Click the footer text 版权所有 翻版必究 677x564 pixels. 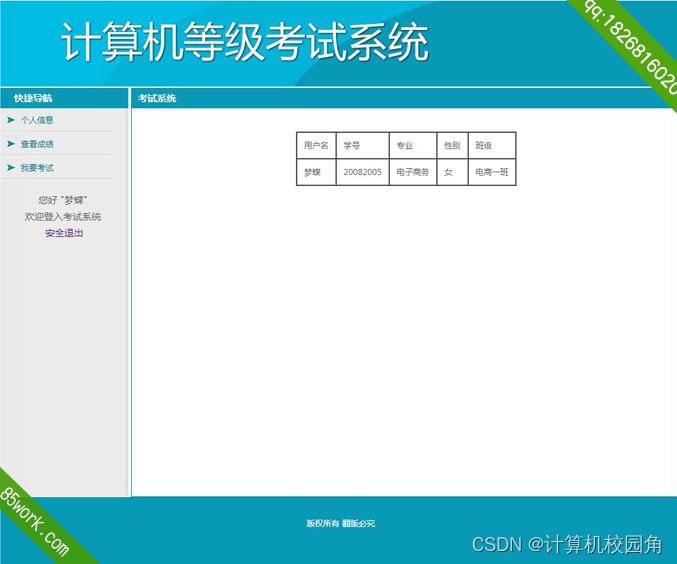click(x=341, y=523)
